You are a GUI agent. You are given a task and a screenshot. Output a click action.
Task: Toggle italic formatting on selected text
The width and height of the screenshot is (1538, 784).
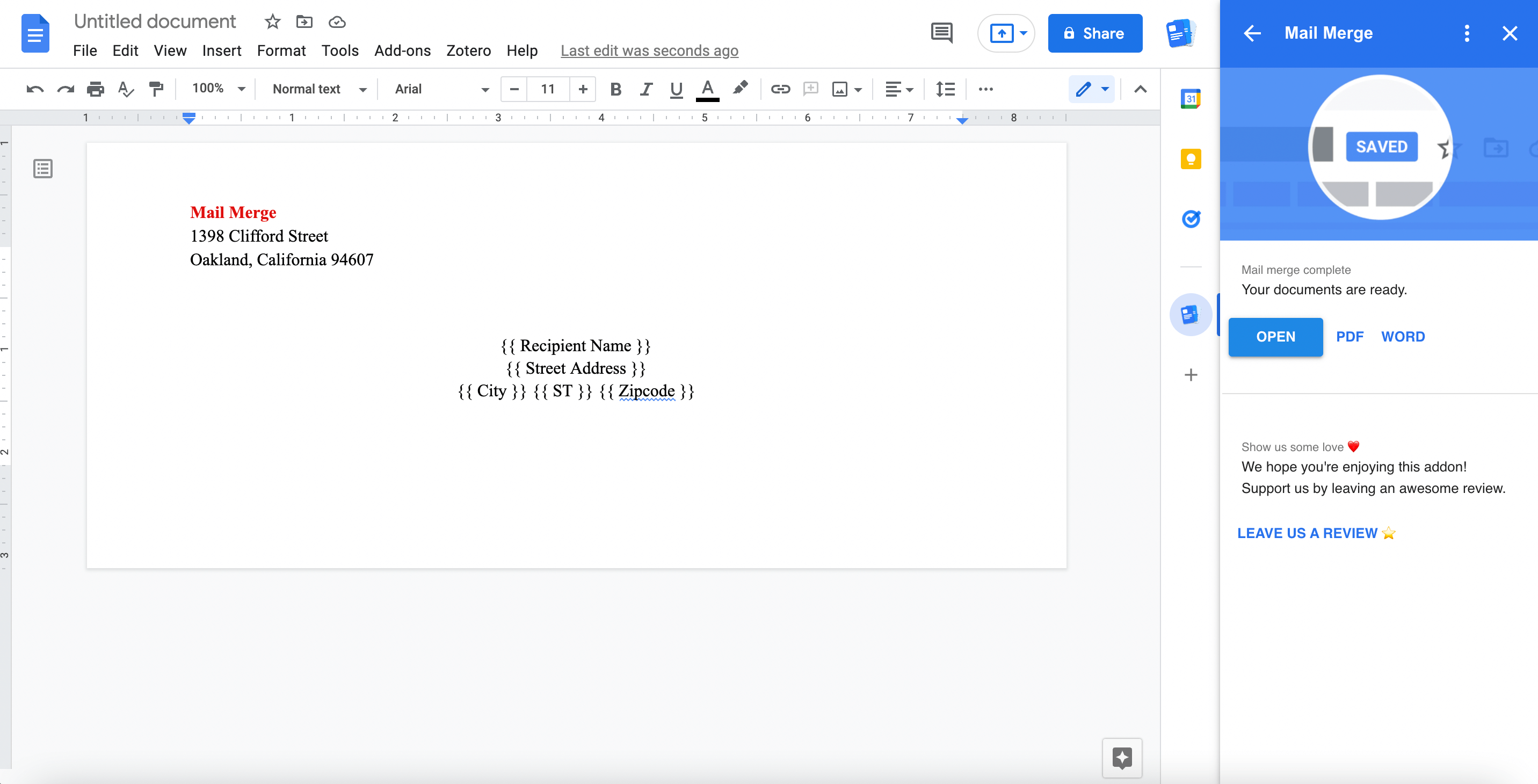point(645,90)
